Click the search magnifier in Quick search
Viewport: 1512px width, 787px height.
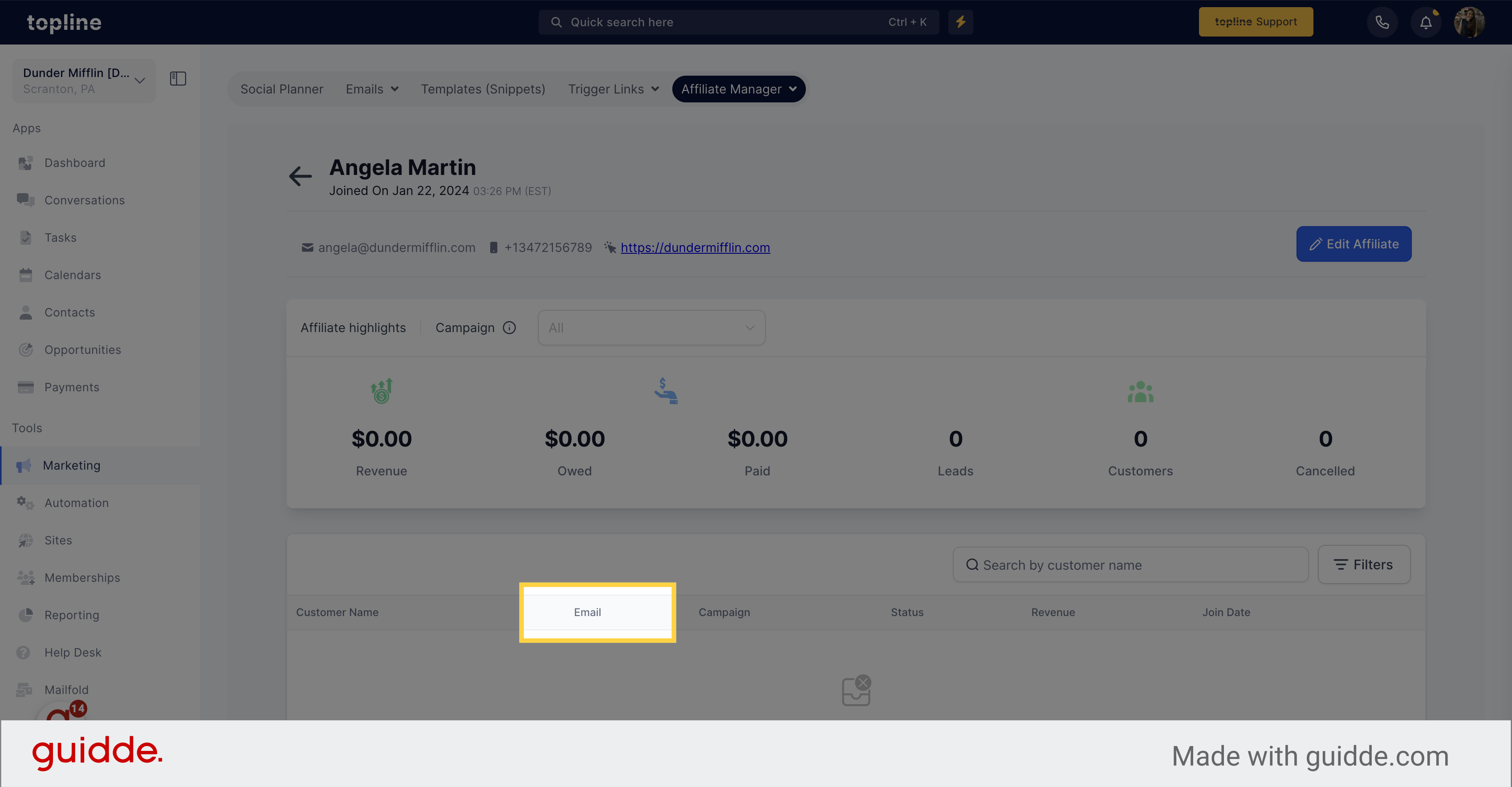(x=557, y=22)
